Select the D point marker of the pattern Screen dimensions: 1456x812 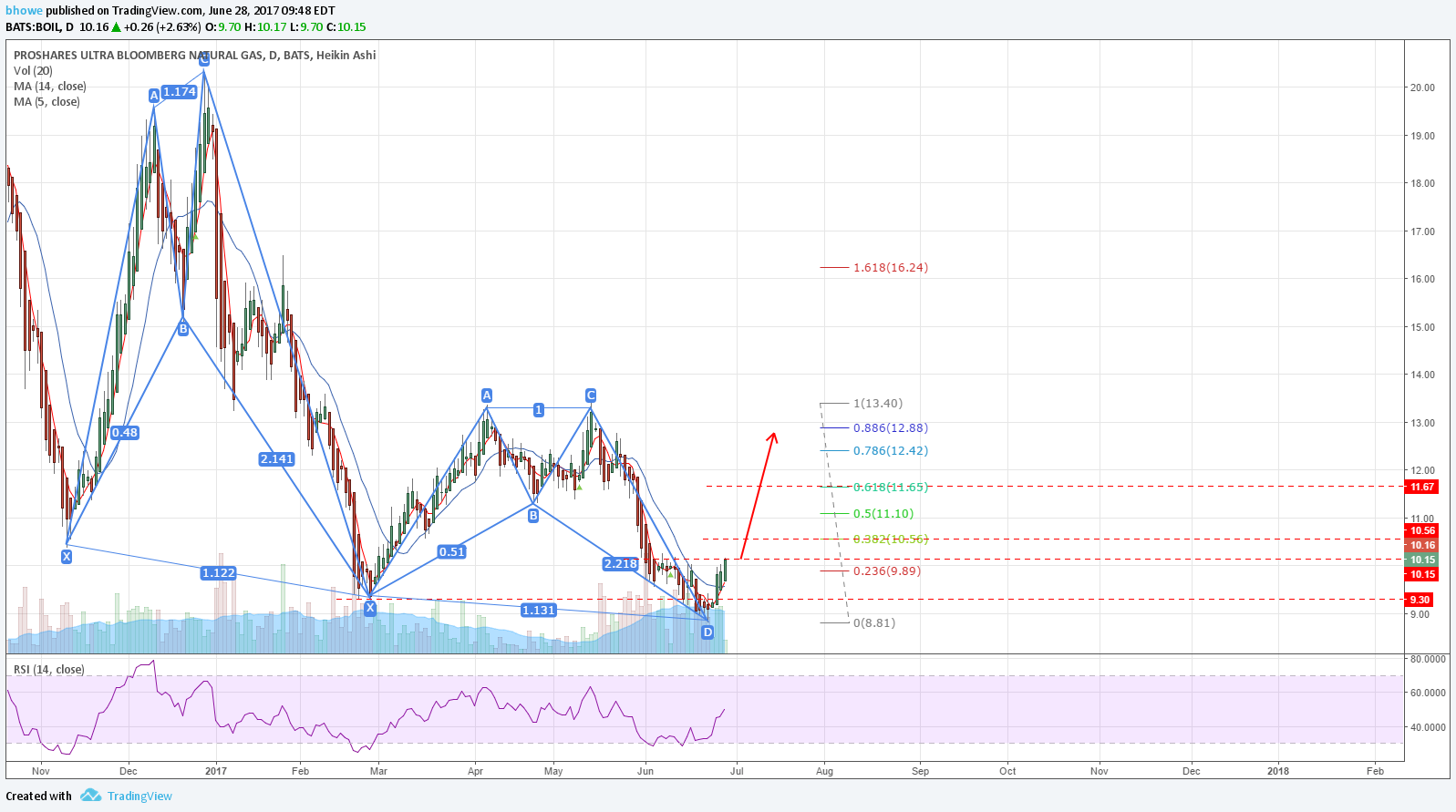[x=708, y=632]
